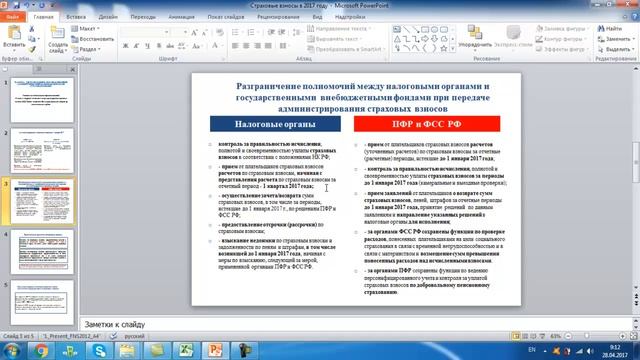Toggle align text right
640x360 pixels.
[x=257, y=46]
